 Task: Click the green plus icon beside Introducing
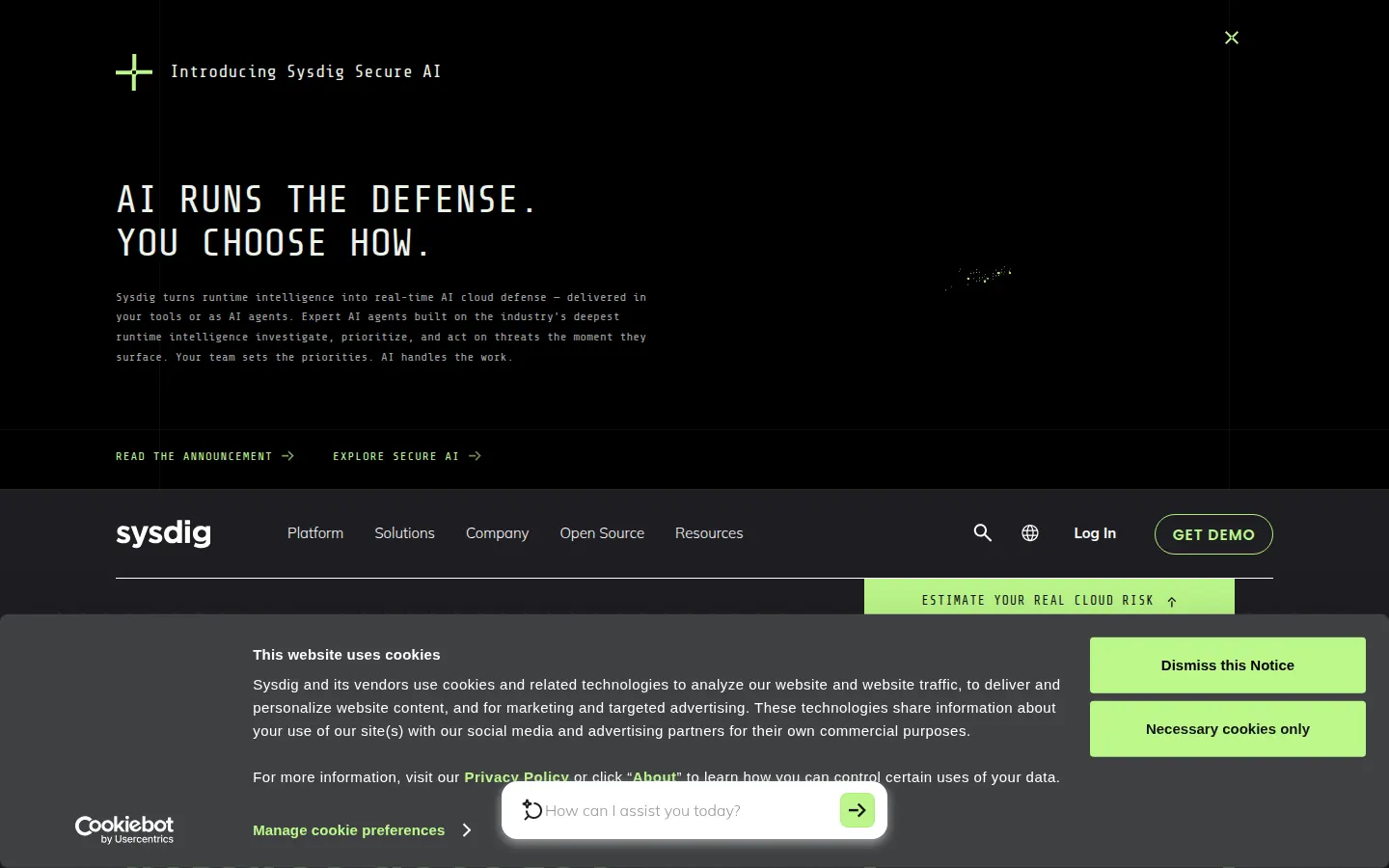[x=134, y=72]
